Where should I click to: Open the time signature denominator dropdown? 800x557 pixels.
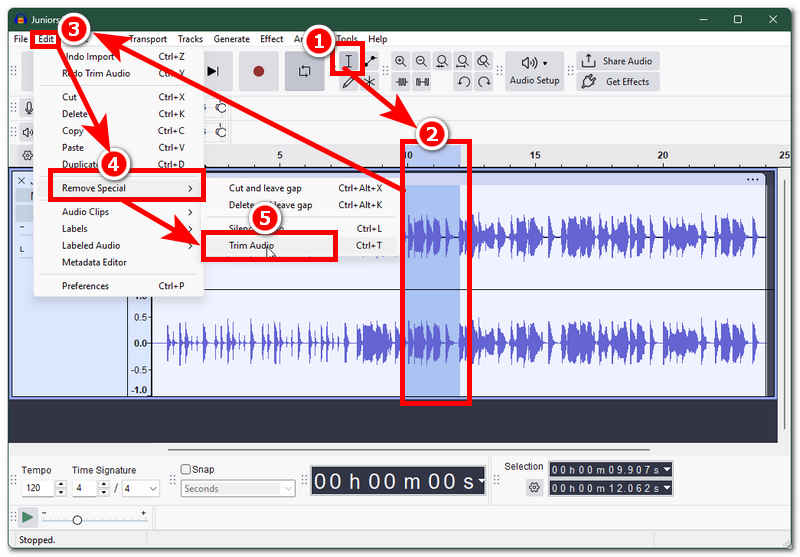[141, 488]
